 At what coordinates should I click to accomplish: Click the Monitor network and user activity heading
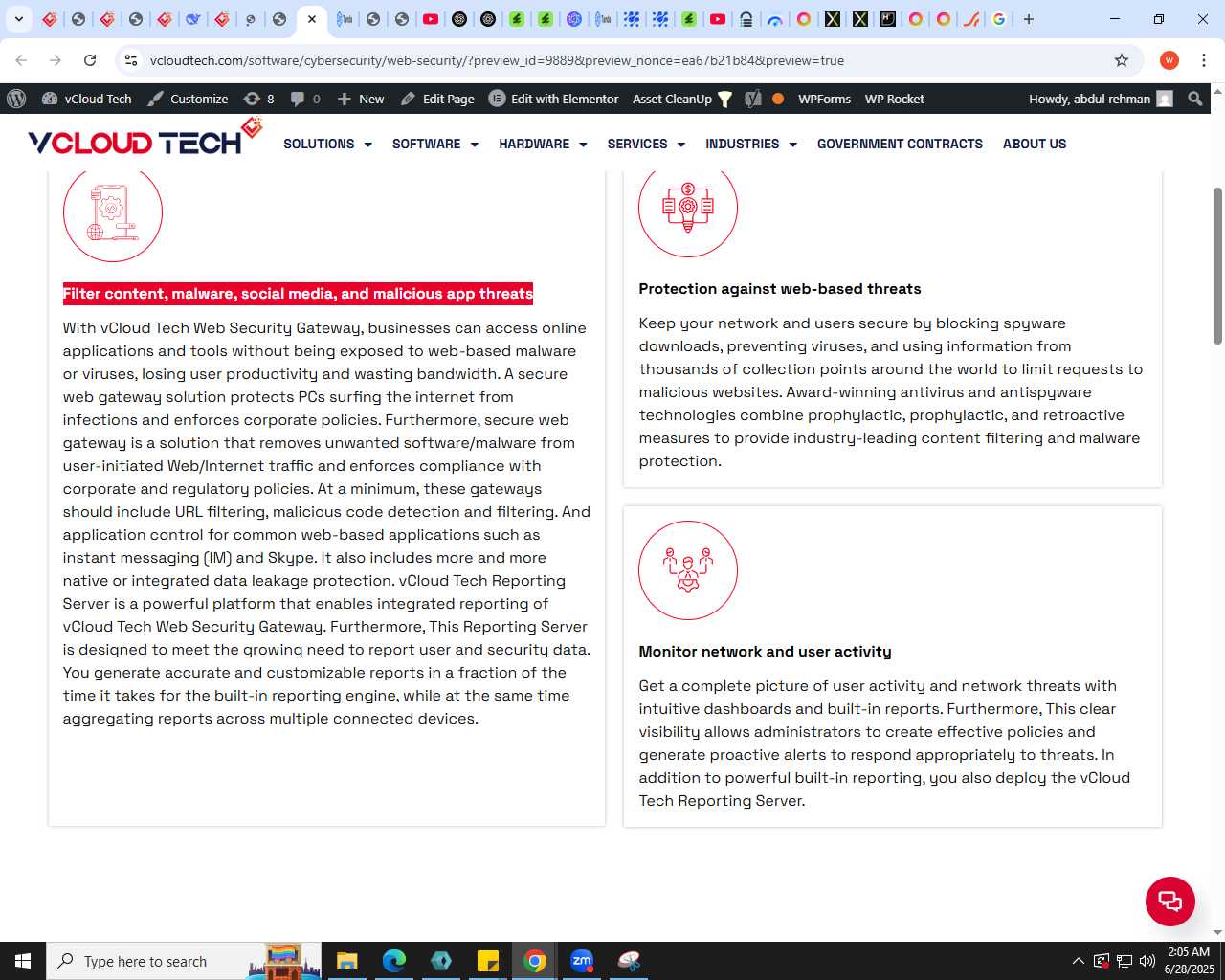[x=765, y=652]
